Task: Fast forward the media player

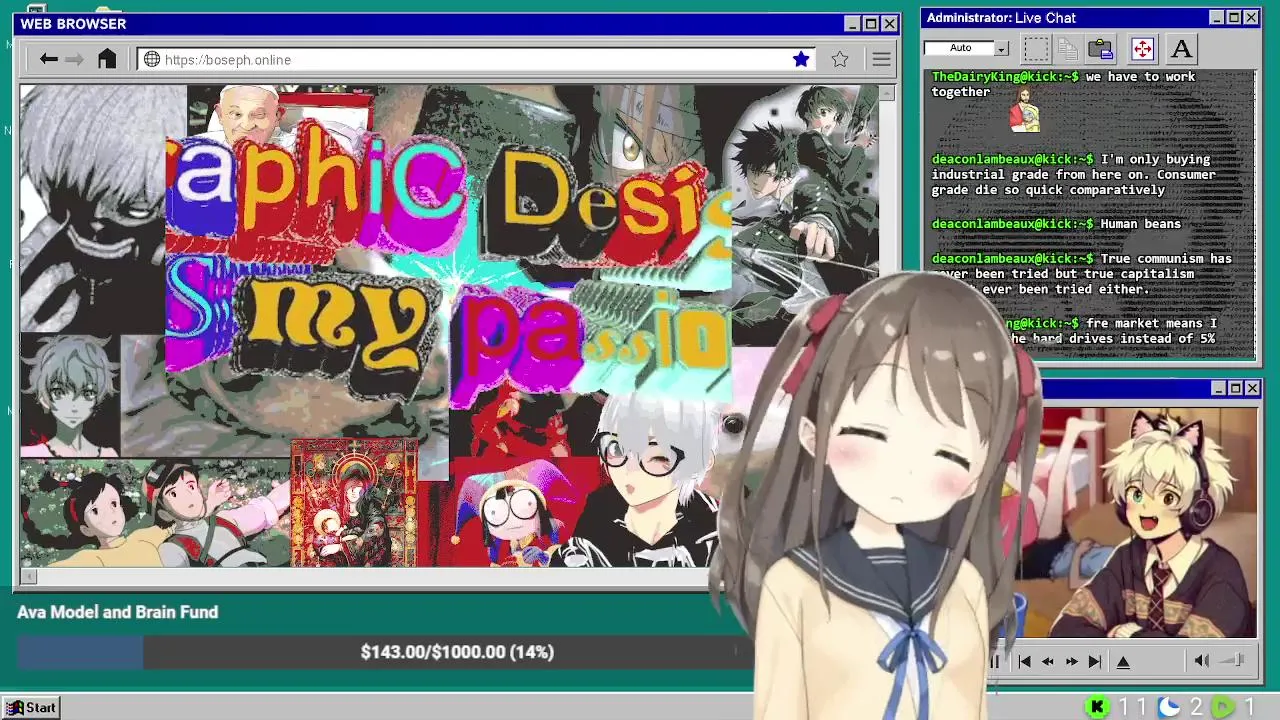Action: click(x=1071, y=661)
